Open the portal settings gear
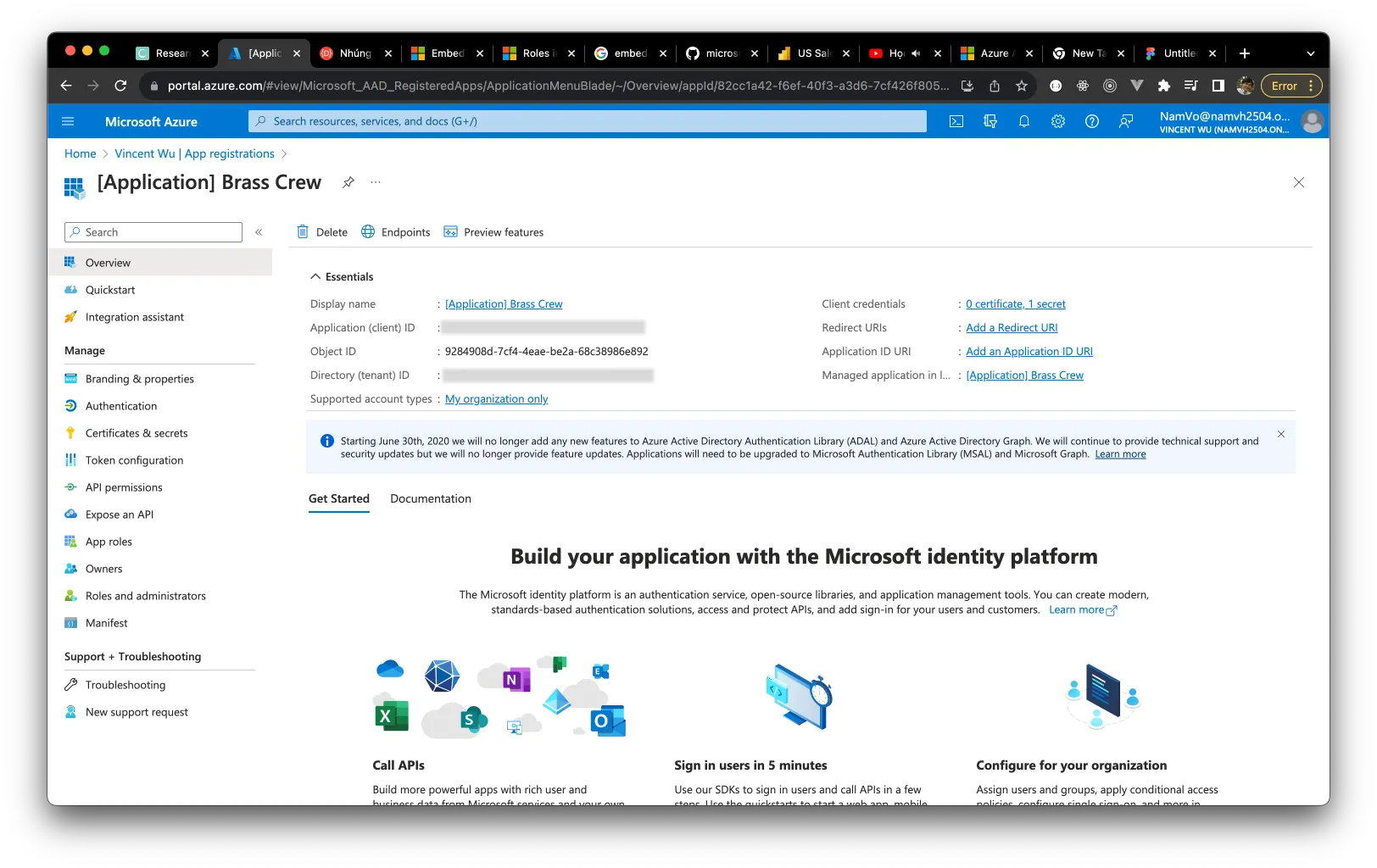Image resolution: width=1377 pixels, height=868 pixels. [1058, 121]
